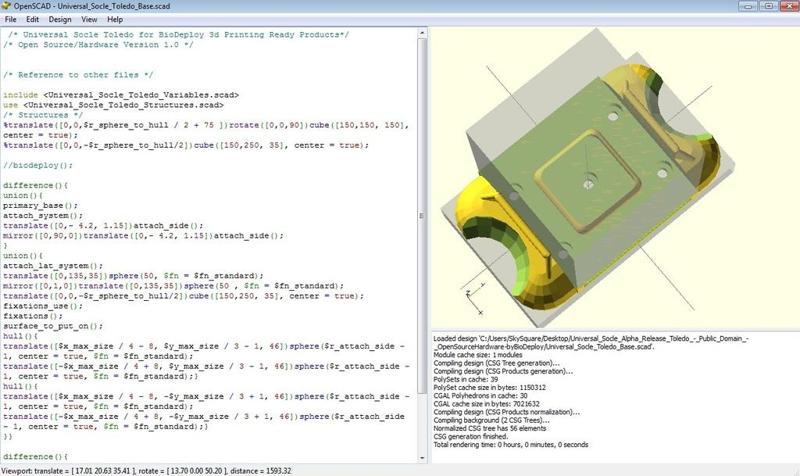Click the editor scrollbar down arrow
Screen dimensions: 800x476
click(x=422, y=458)
